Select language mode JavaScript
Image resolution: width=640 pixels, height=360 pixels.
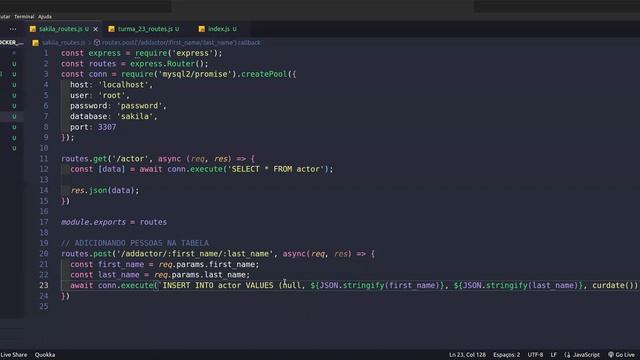582,355
